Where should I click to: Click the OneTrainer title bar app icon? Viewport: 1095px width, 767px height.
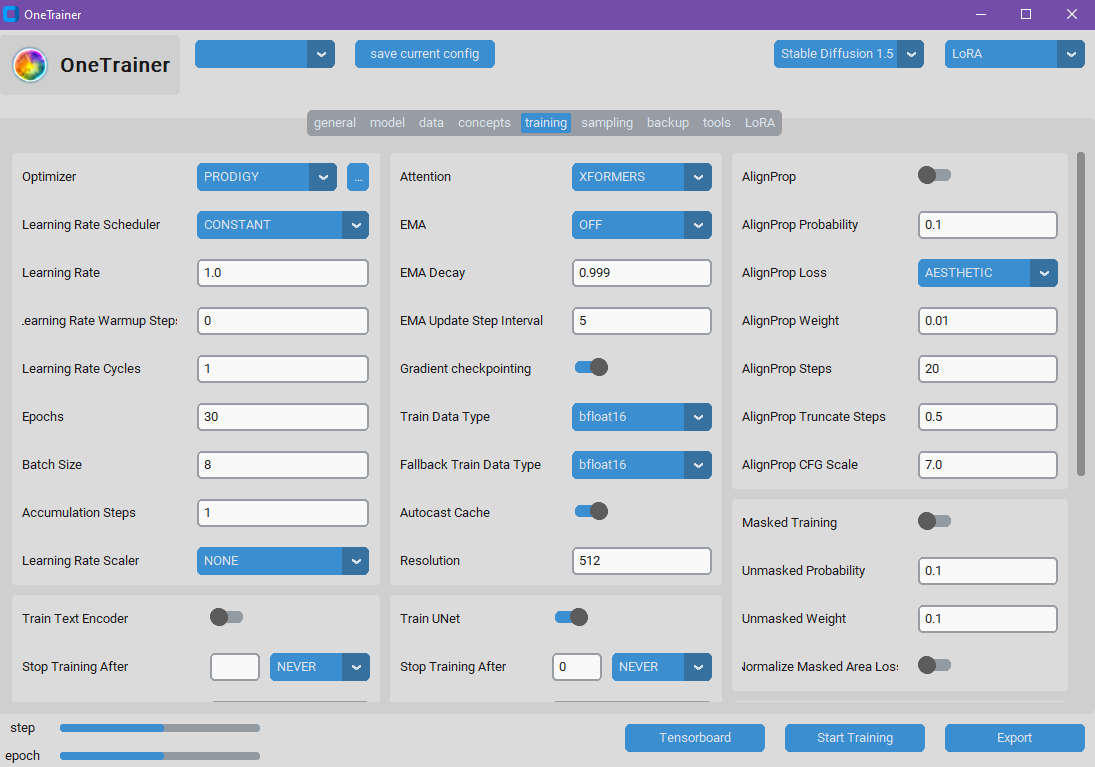coord(12,15)
